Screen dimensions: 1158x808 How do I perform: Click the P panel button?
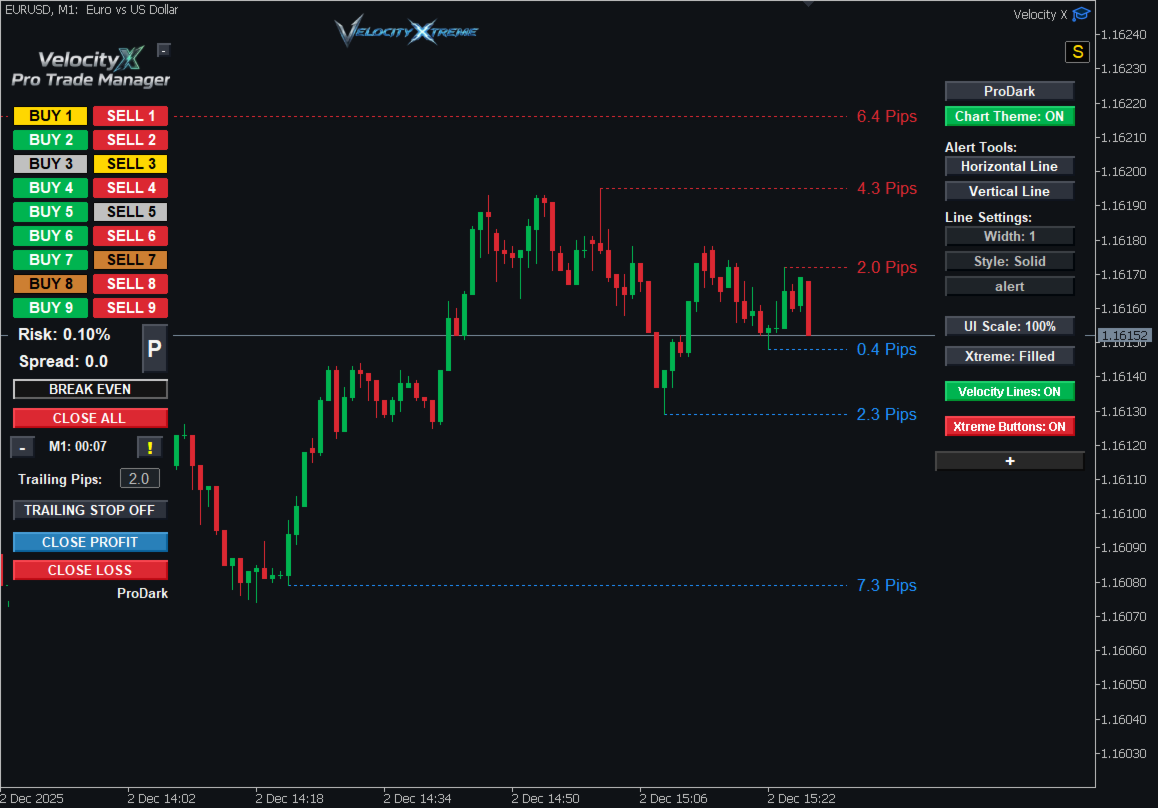pos(154,349)
